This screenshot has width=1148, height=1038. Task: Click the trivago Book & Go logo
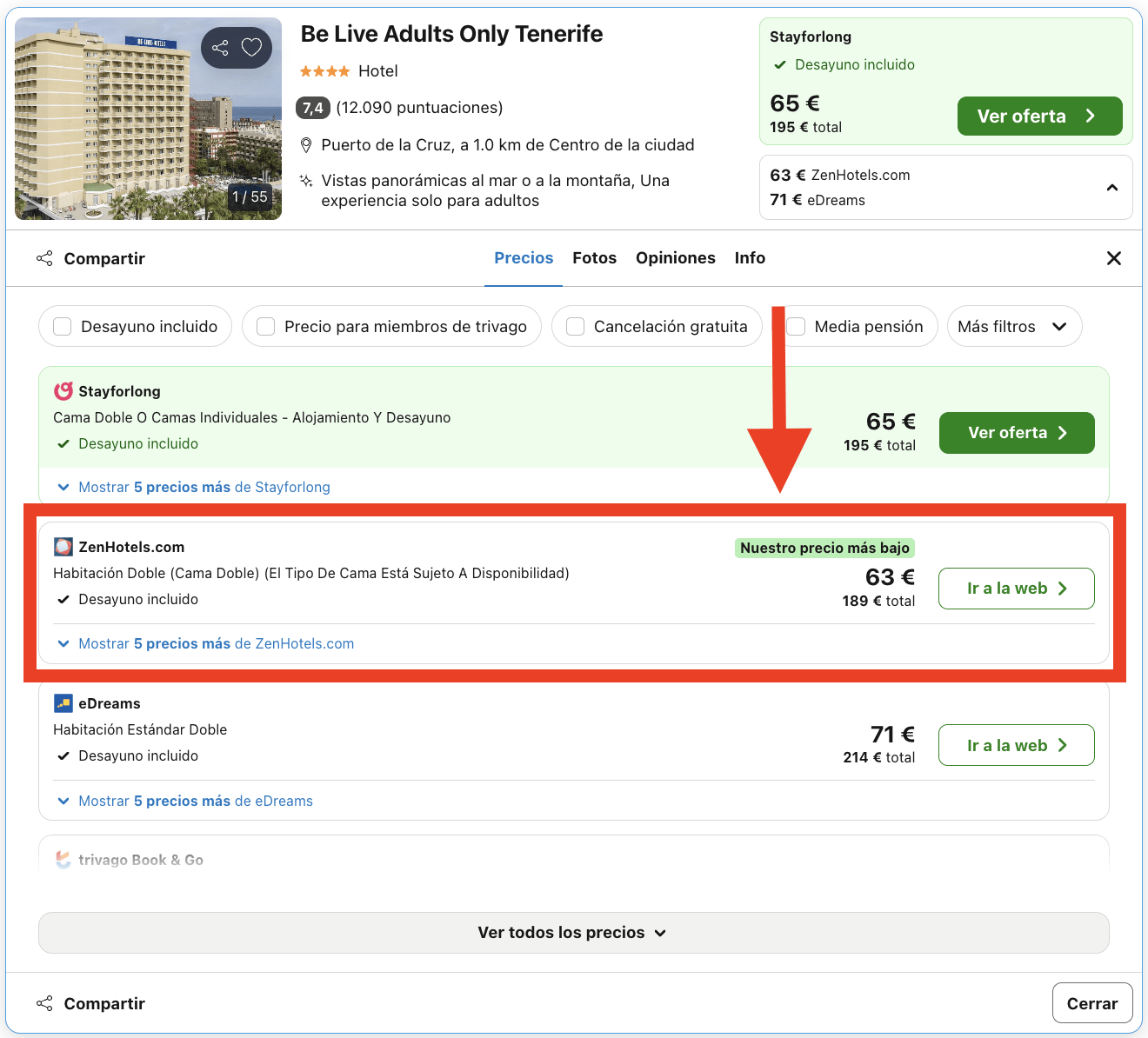pos(63,860)
